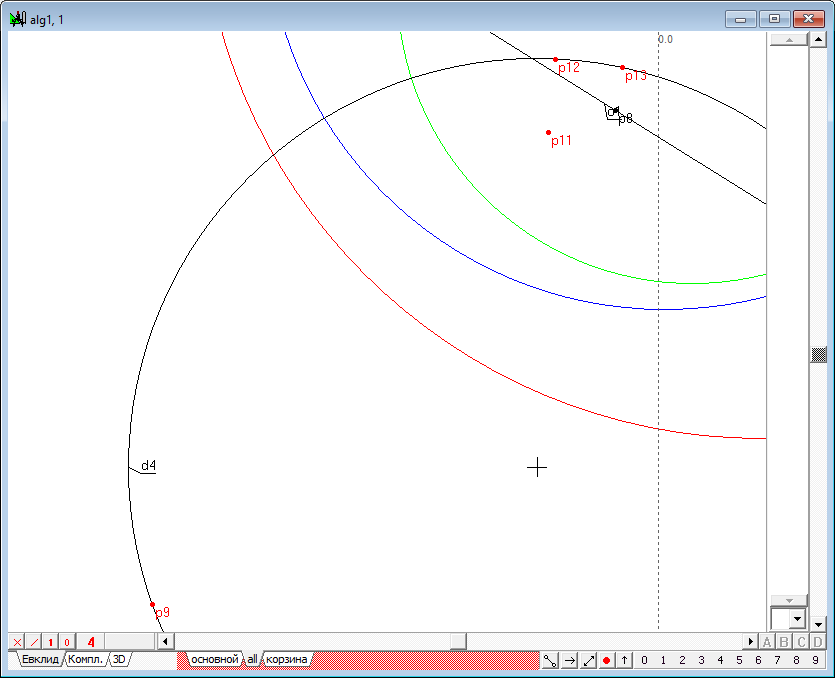The image size is (835, 678).
Task: Click the vertical scrollbar thumb
Action: (818, 355)
